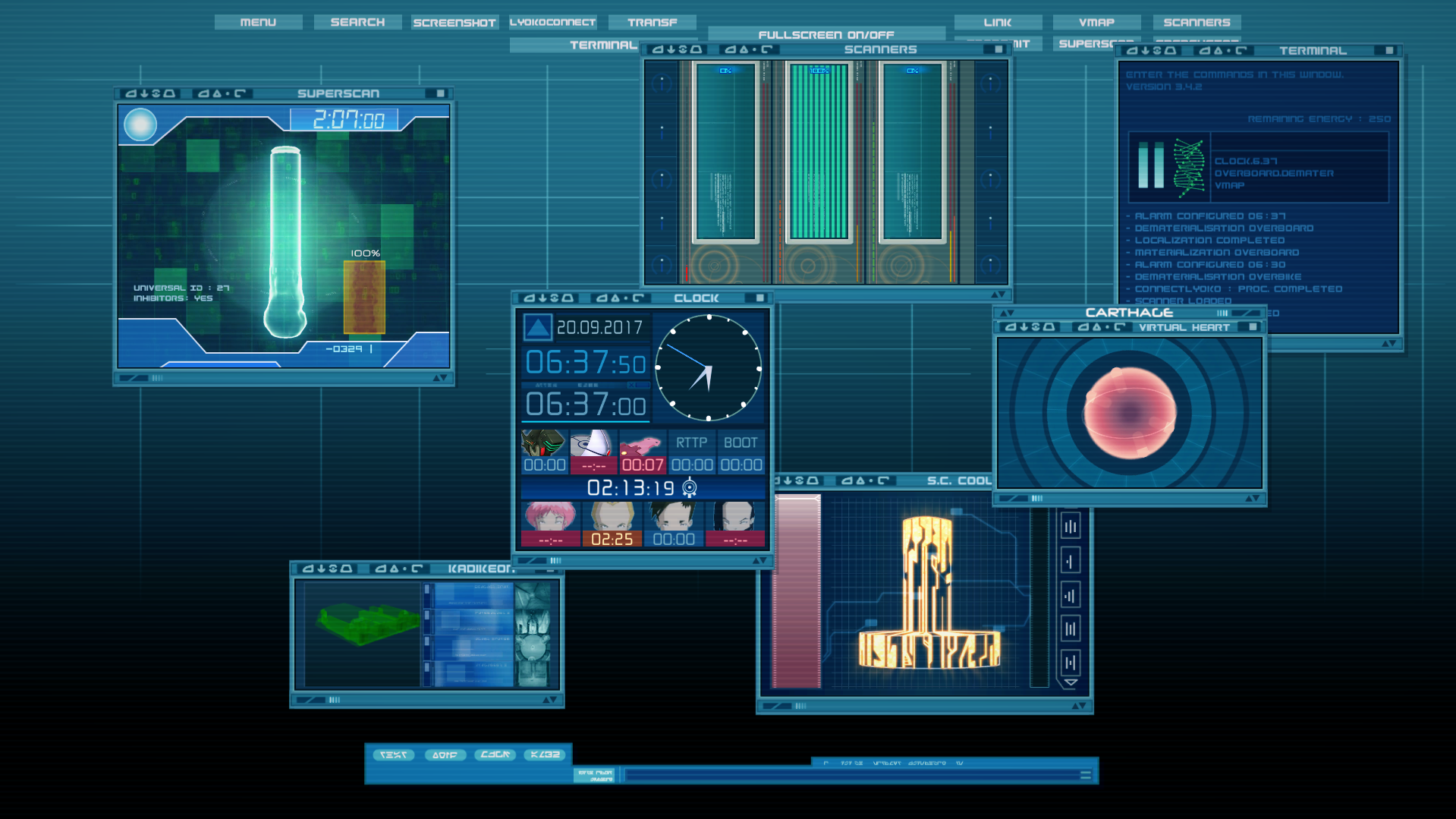
Task: Toggle FULLSCREEN ON/OFF
Action: pos(826,34)
